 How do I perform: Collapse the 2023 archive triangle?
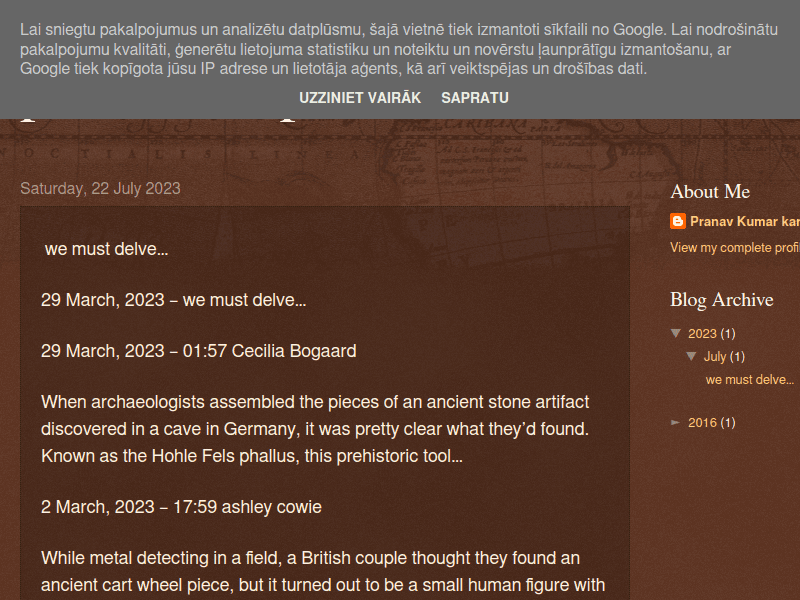coord(676,333)
